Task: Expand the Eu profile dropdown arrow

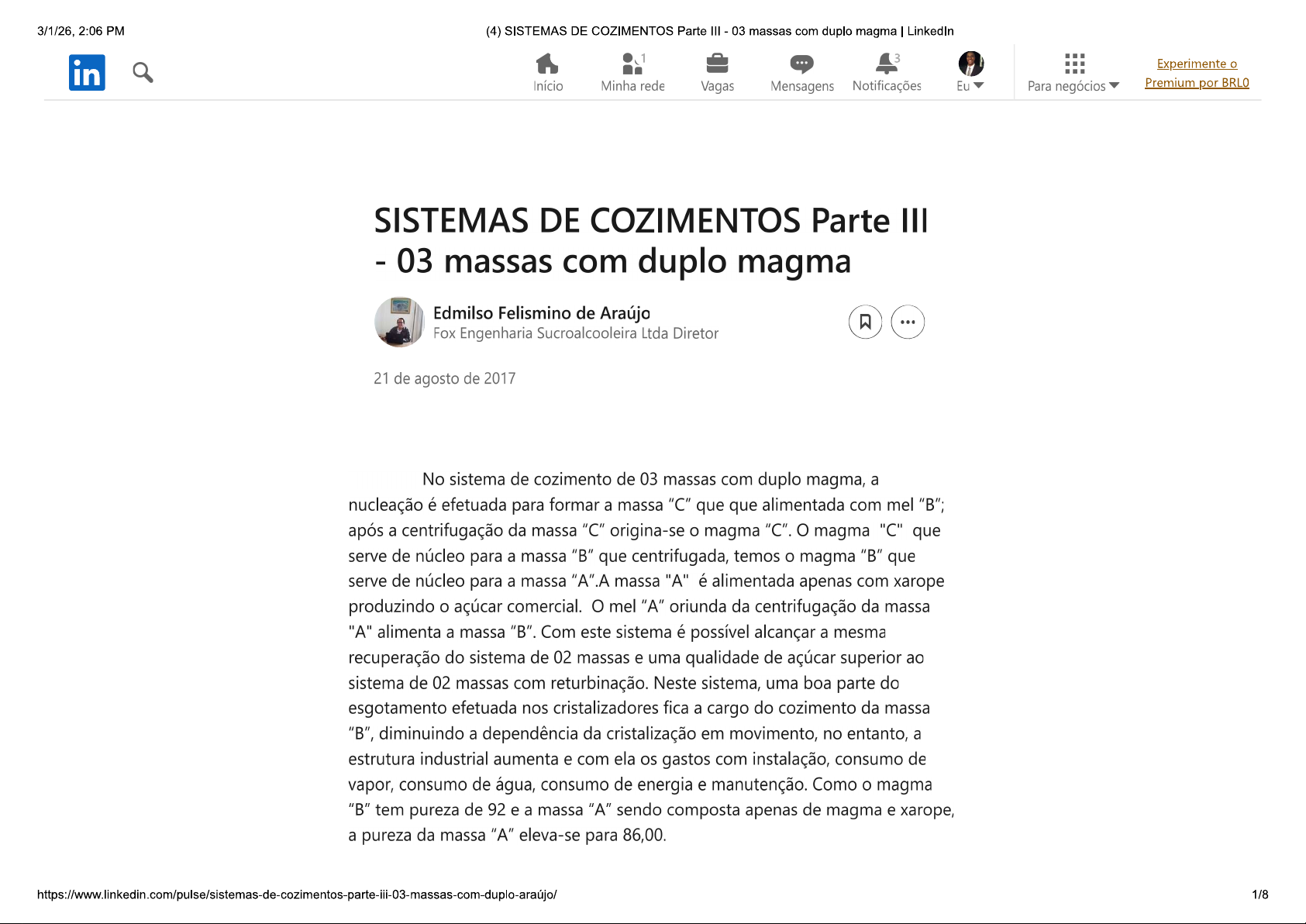Action: (979, 86)
